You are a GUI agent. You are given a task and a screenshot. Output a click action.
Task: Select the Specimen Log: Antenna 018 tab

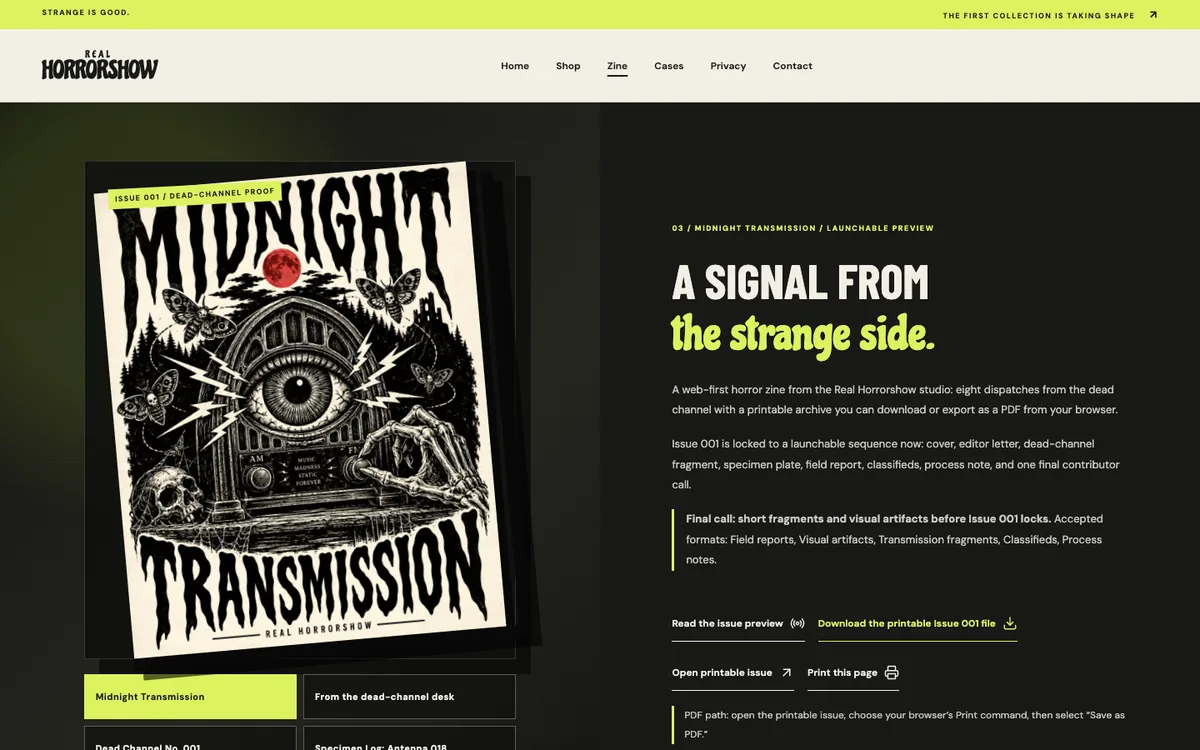[x=409, y=738]
